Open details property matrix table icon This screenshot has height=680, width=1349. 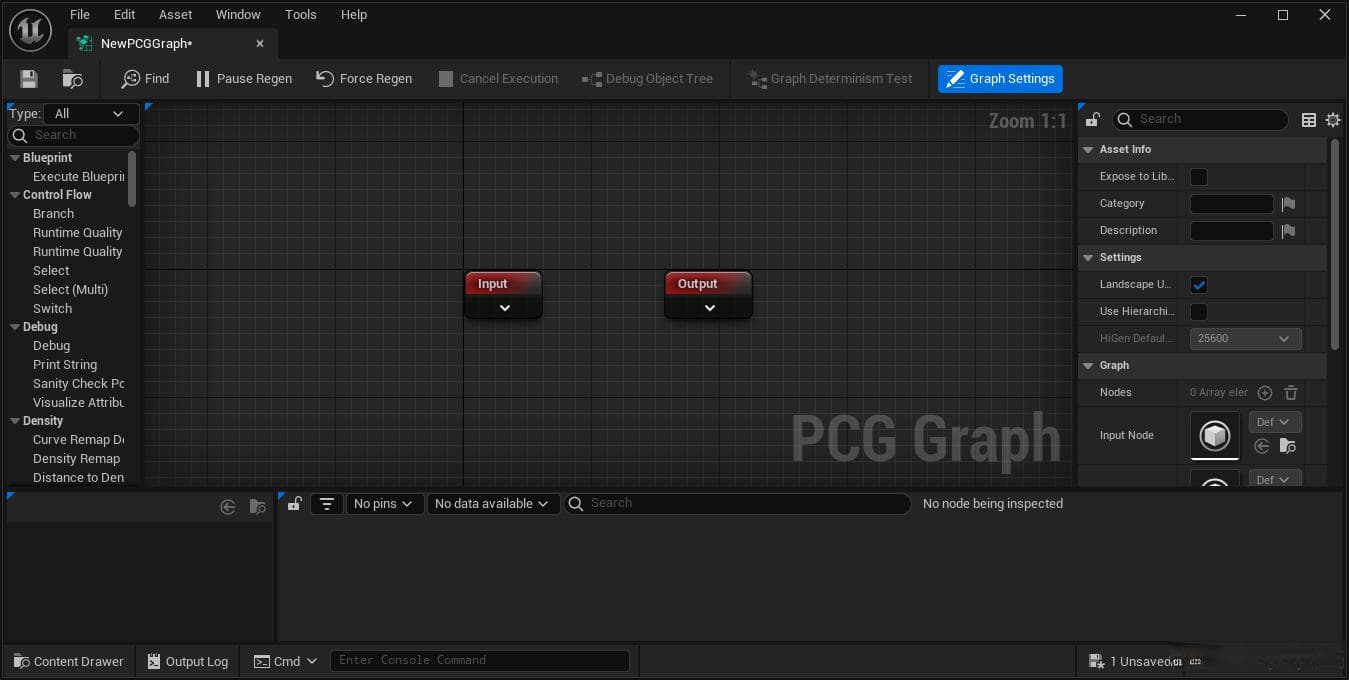tap(1308, 120)
